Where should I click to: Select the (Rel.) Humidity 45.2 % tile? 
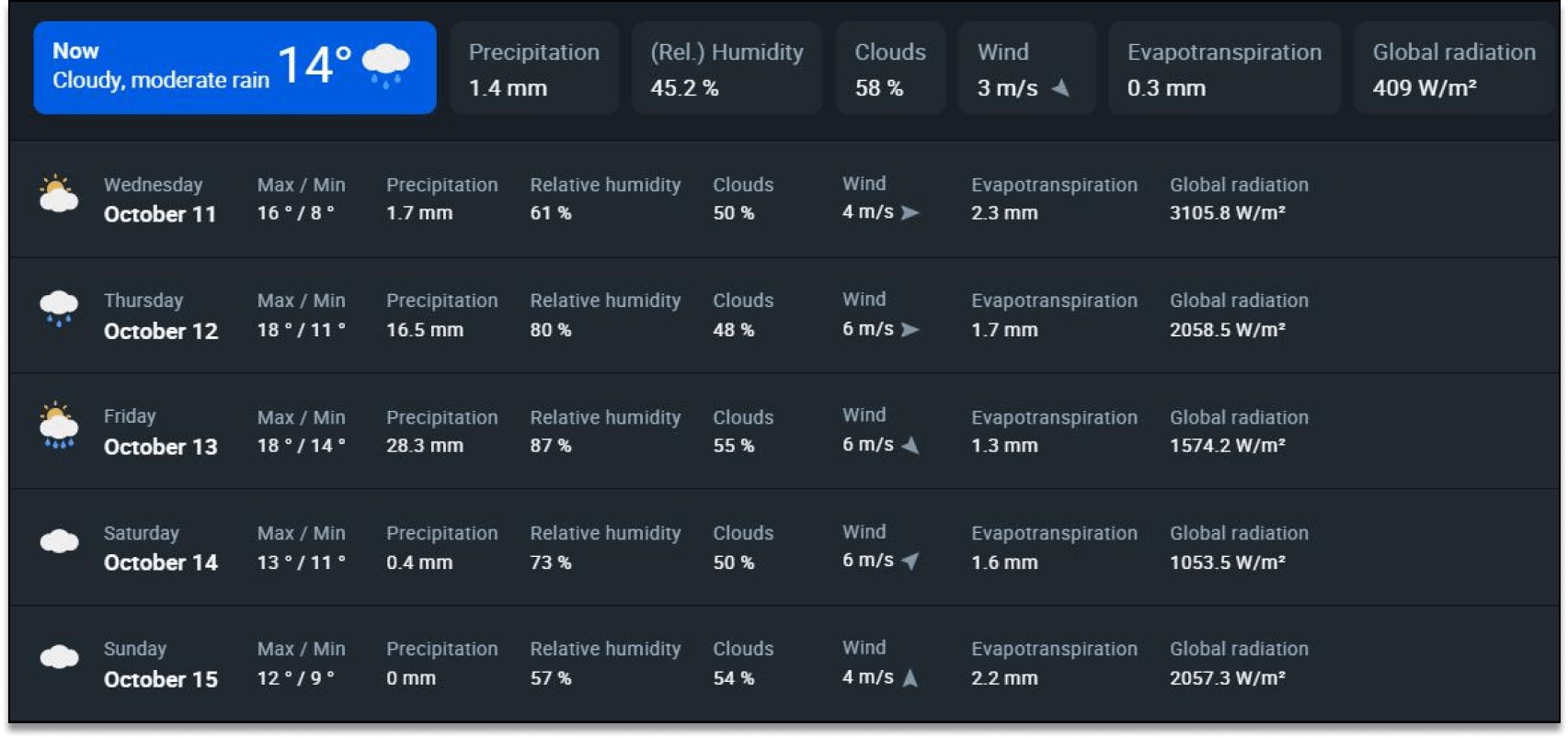click(x=727, y=68)
